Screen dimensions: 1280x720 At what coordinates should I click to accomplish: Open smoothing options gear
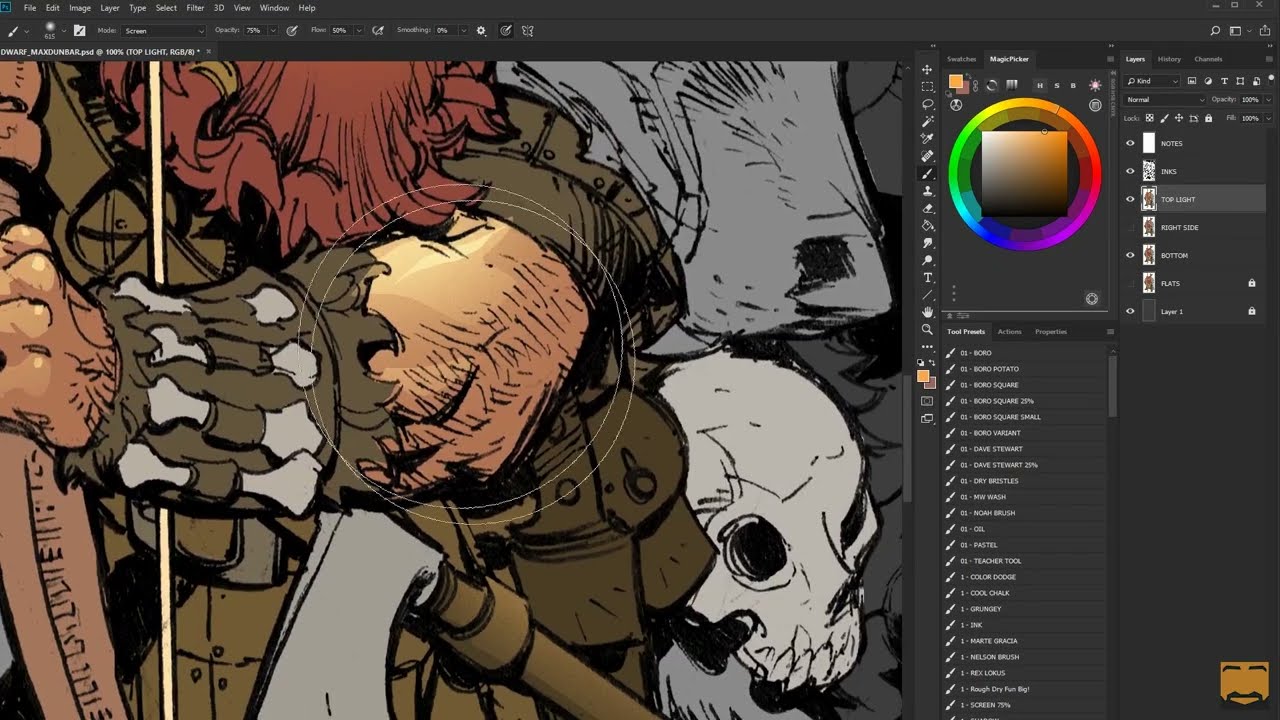481,31
